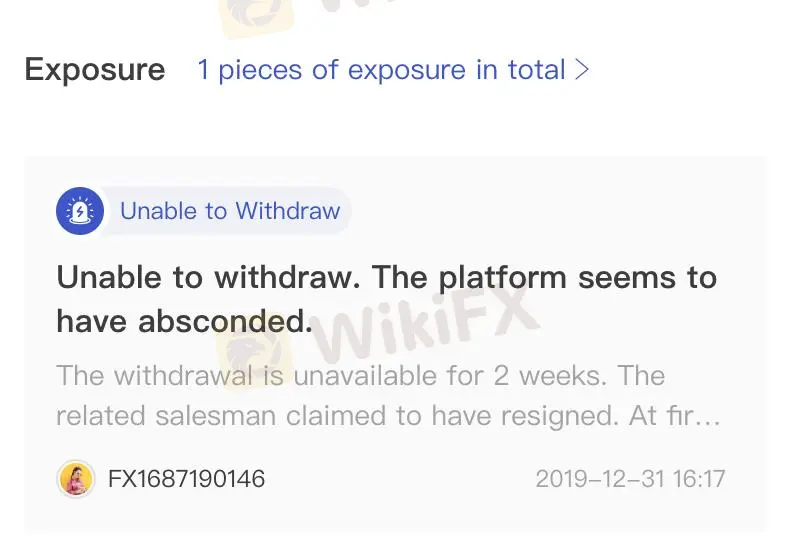Click the 2019-12-31 post date

click(600, 480)
